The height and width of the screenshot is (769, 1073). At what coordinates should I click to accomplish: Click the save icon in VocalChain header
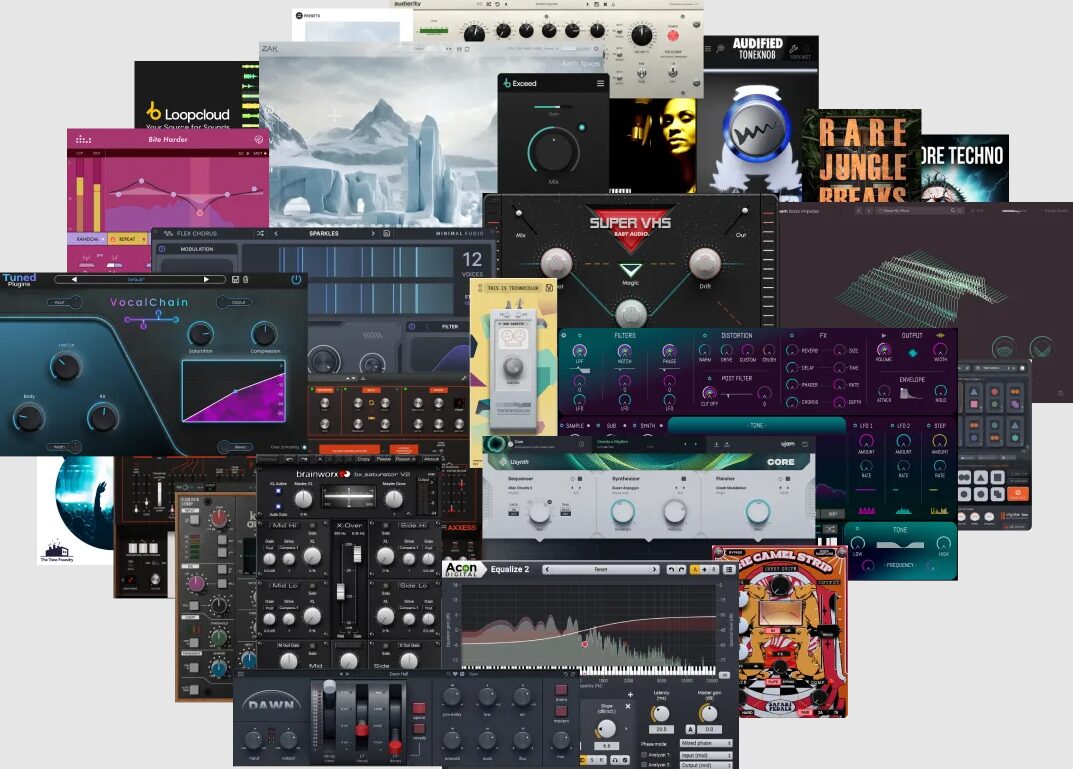click(x=233, y=280)
